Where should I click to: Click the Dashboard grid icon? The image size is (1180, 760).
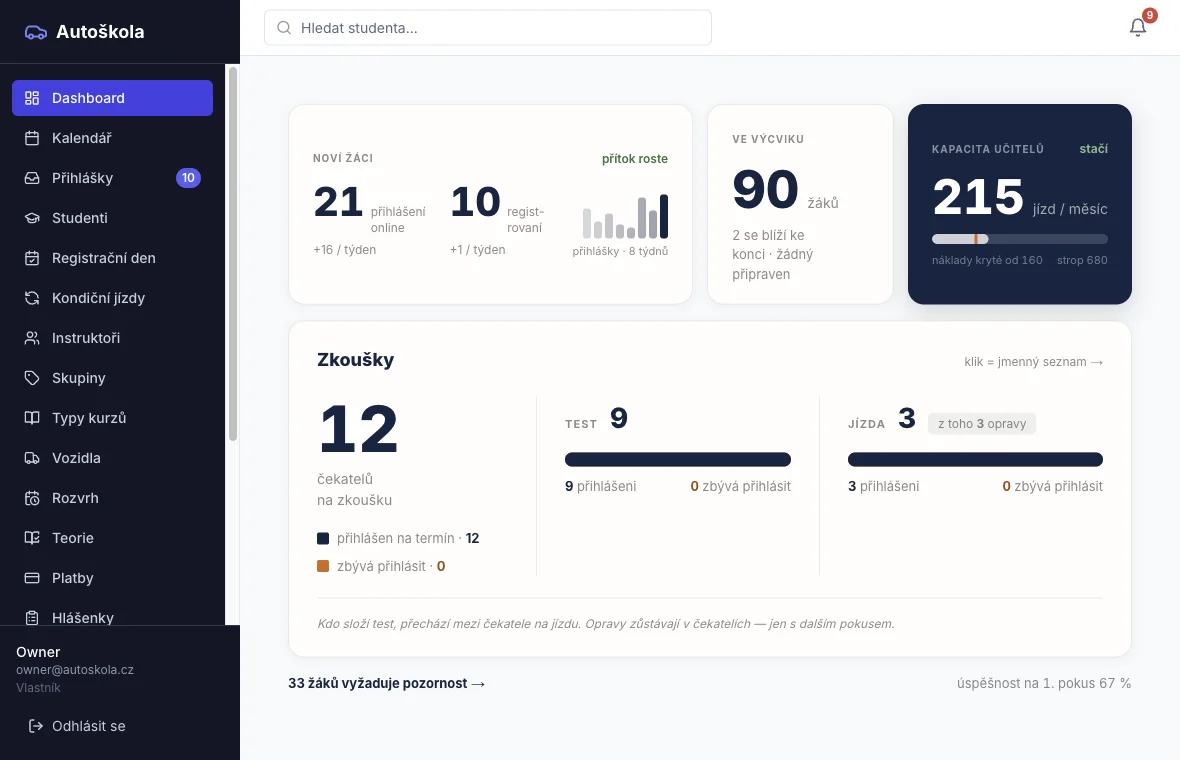[32, 98]
